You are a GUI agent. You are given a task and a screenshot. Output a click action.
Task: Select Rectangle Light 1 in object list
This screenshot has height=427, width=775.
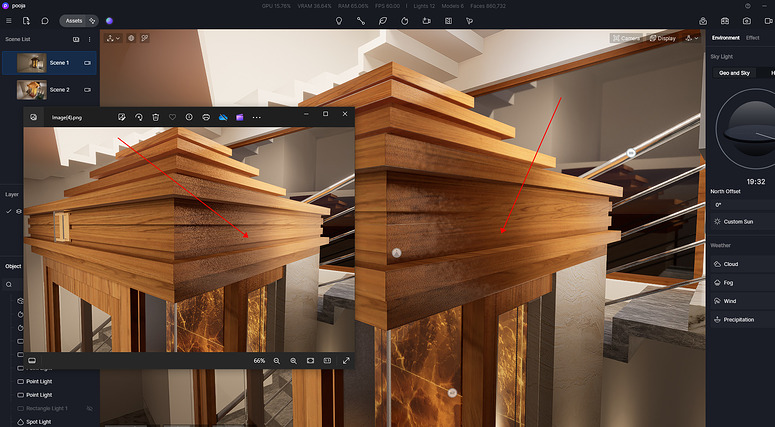46,408
